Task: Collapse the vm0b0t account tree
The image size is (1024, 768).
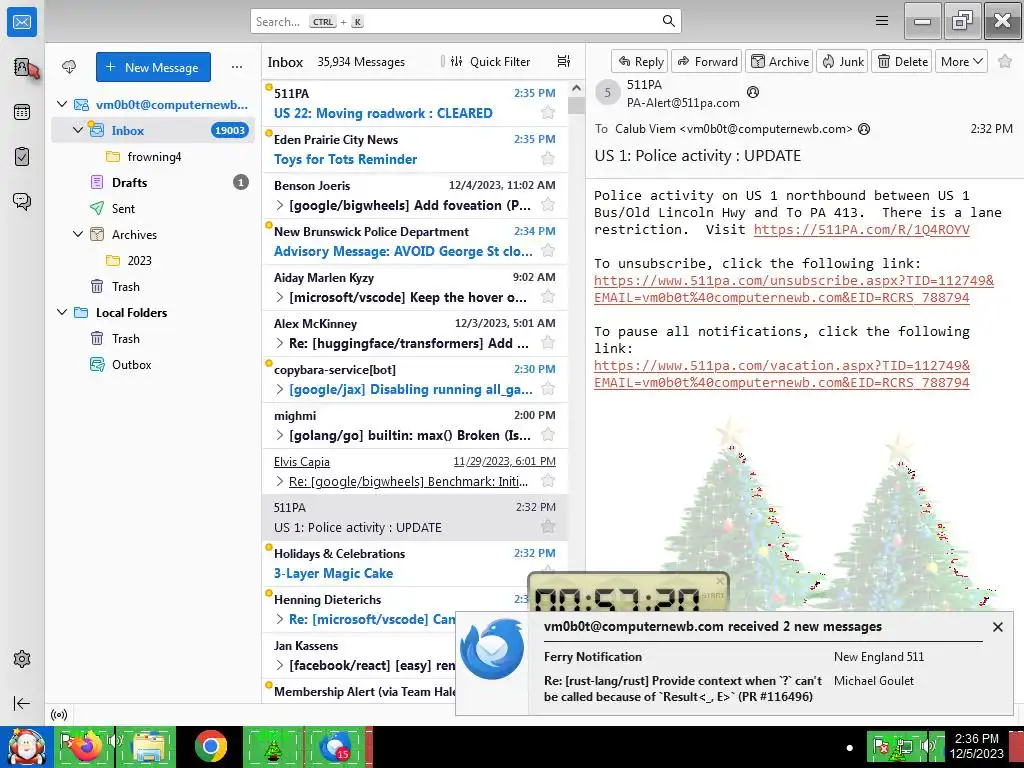Action: coord(62,104)
